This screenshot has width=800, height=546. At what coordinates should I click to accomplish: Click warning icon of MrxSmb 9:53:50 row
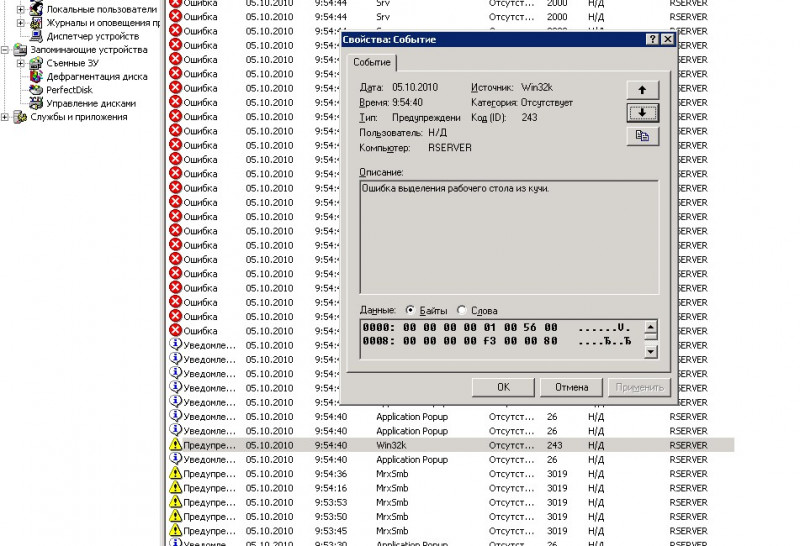[176, 516]
